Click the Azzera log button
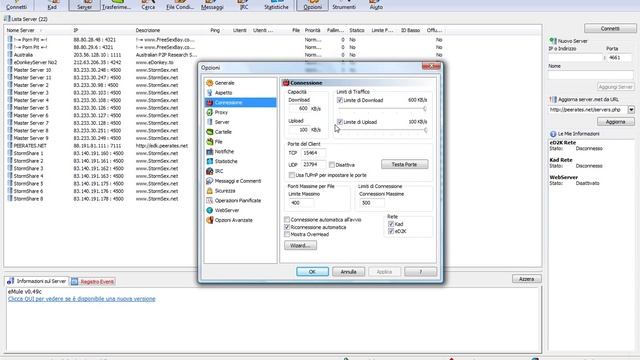The height and width of the screenshot is (360, 640). click(527, 279)
